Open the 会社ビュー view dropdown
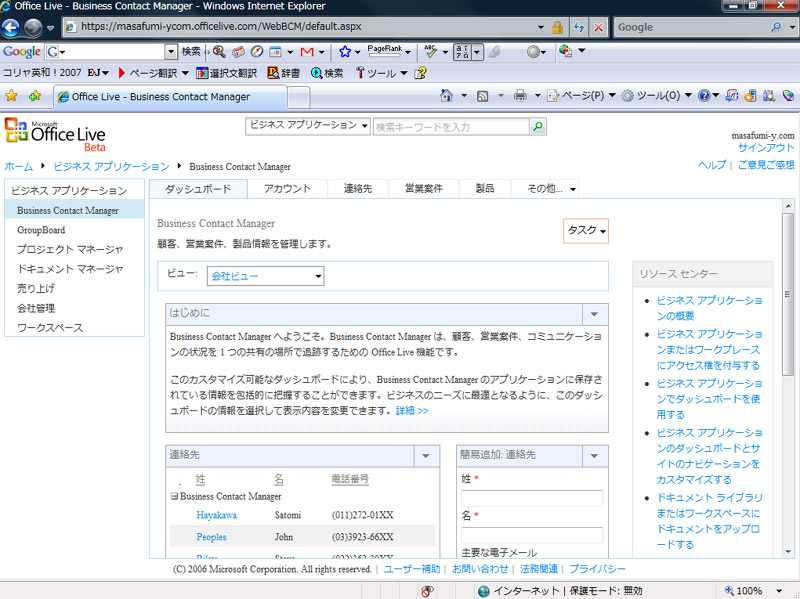The height and width of the screenshot is (599, 800). [x=265, y=276]
